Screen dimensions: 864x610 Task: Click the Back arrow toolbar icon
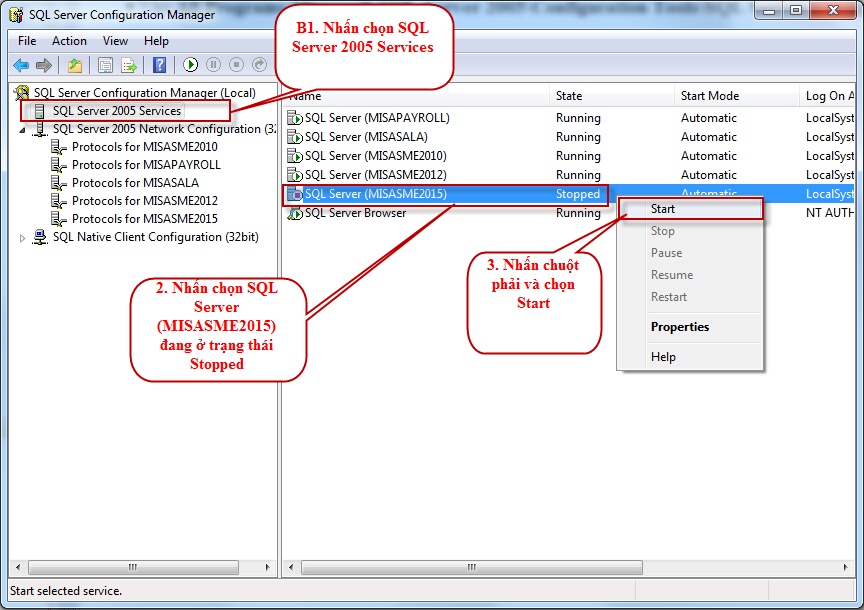(21, 65)
